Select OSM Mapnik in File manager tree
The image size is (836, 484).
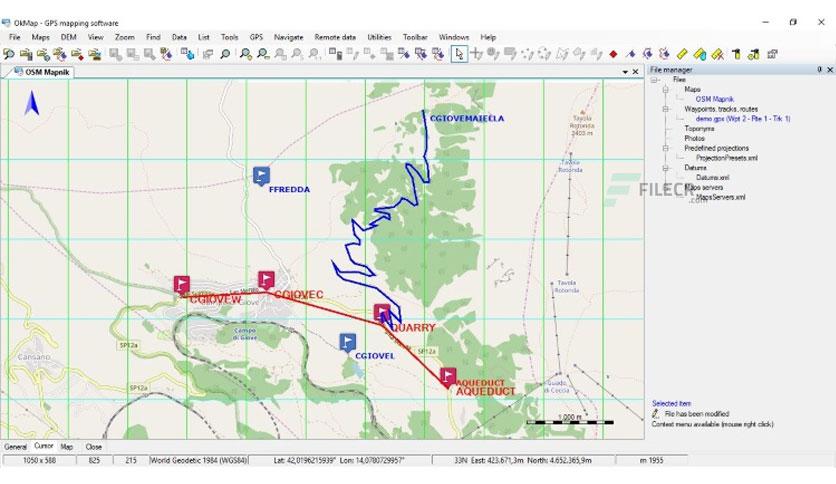[x=714, y=99]
